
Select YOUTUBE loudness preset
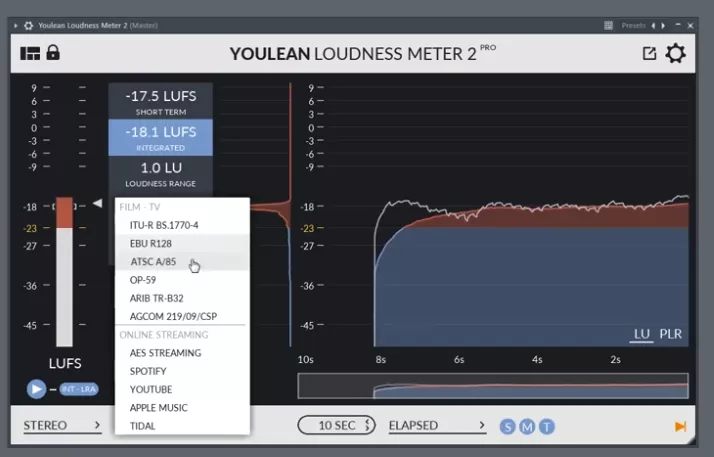(x=182, y=390)
